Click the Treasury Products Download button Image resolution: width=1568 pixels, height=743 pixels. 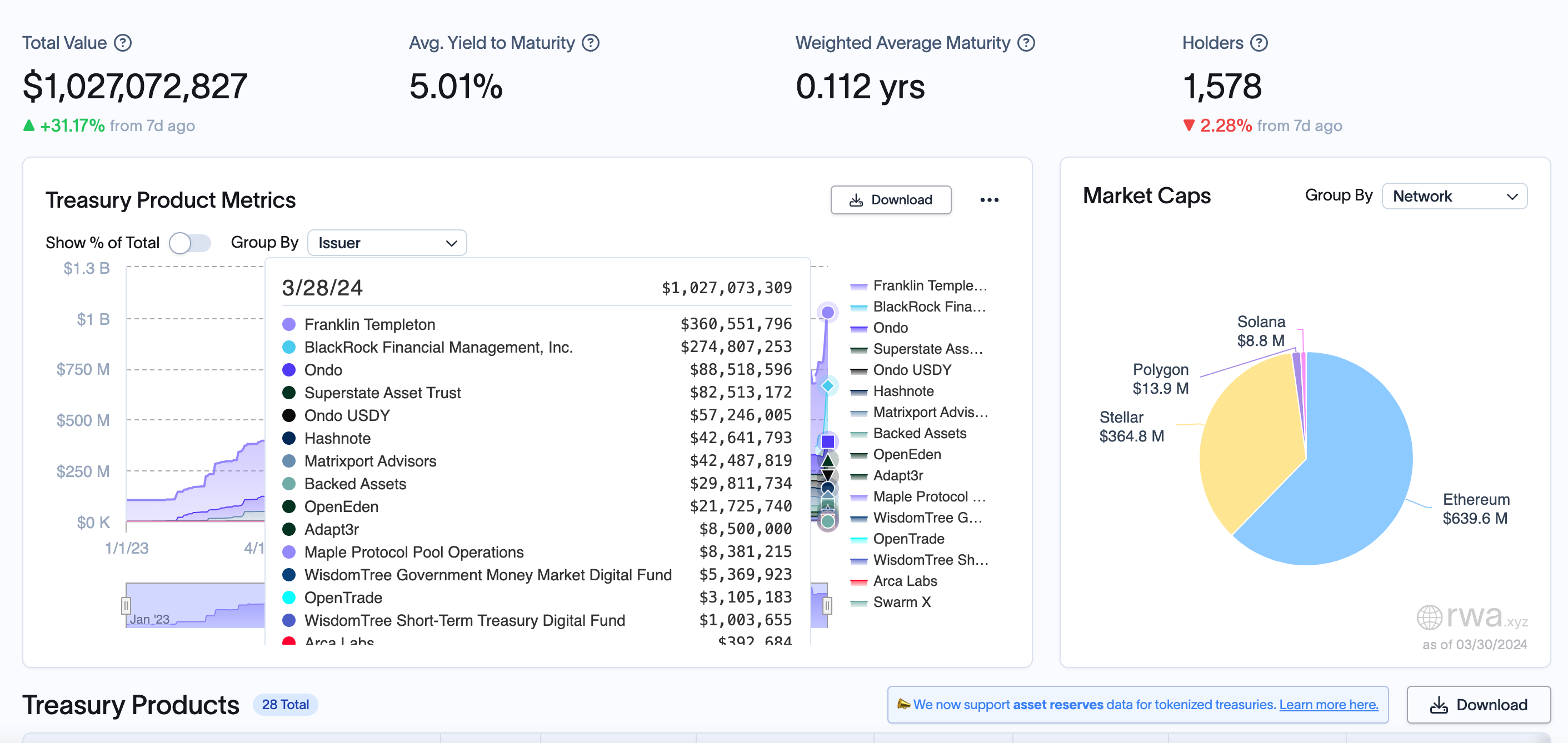coord(1478,705)
